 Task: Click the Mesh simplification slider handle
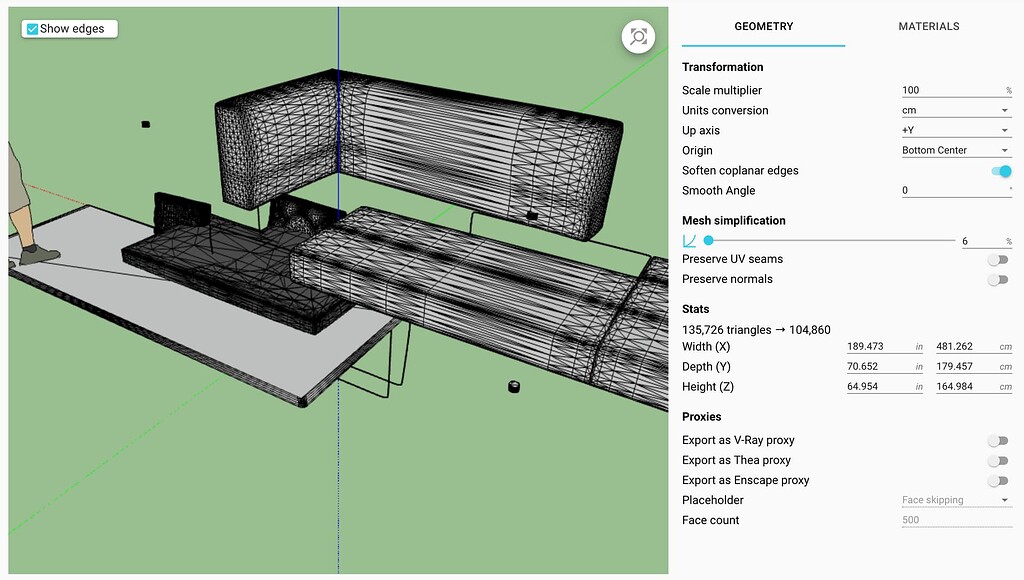[x=708, y=240]
